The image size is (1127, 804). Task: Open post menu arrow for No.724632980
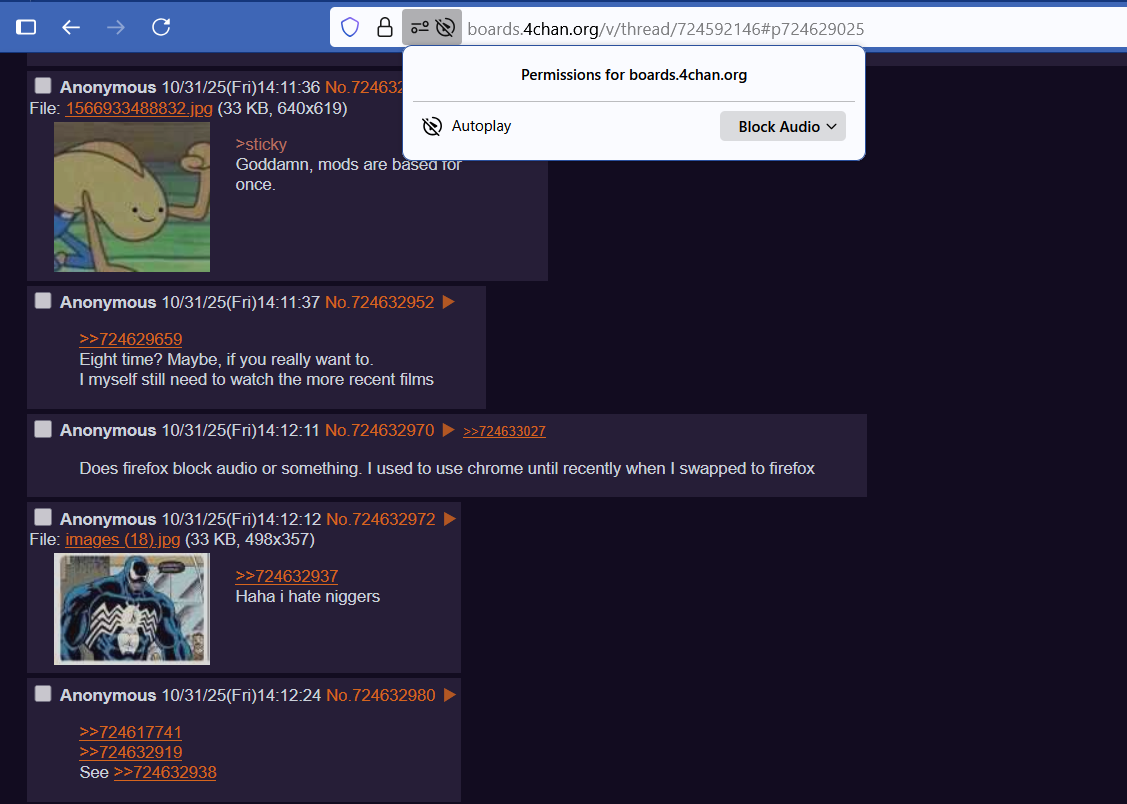point(450,695)
